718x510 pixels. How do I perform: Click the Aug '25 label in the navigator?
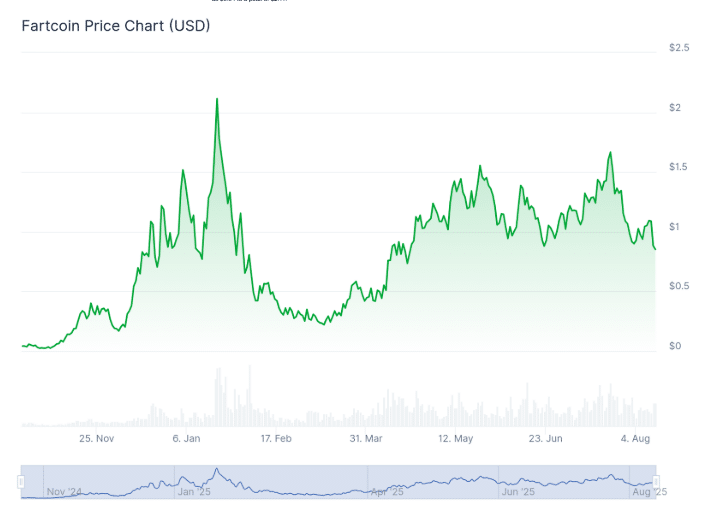tap(649, 492)
